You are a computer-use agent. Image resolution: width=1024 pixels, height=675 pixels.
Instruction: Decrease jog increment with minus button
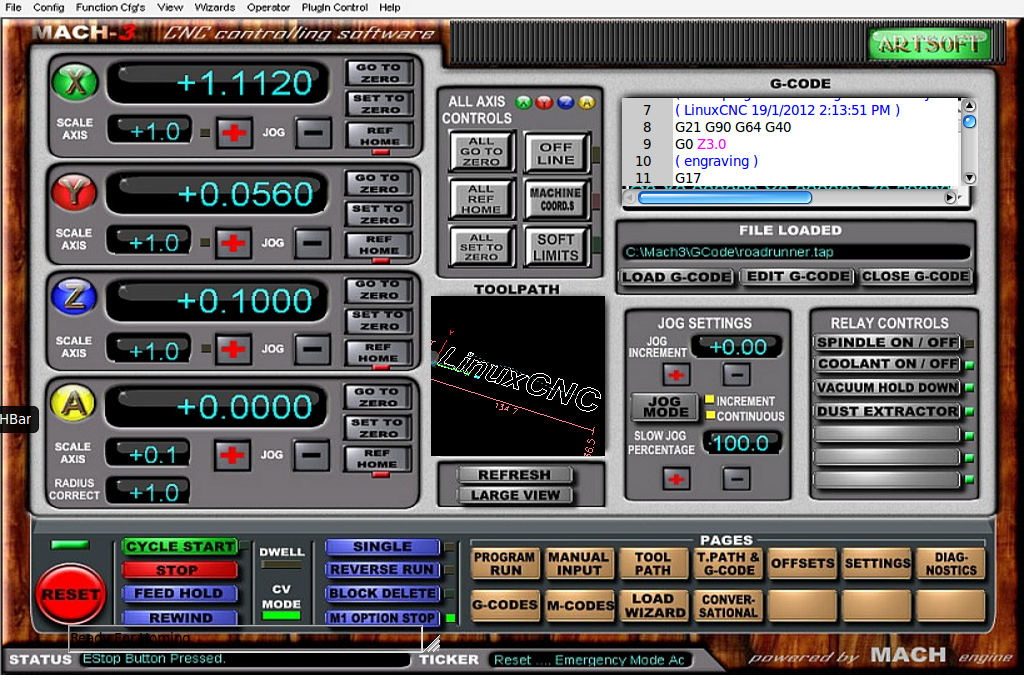737,375
